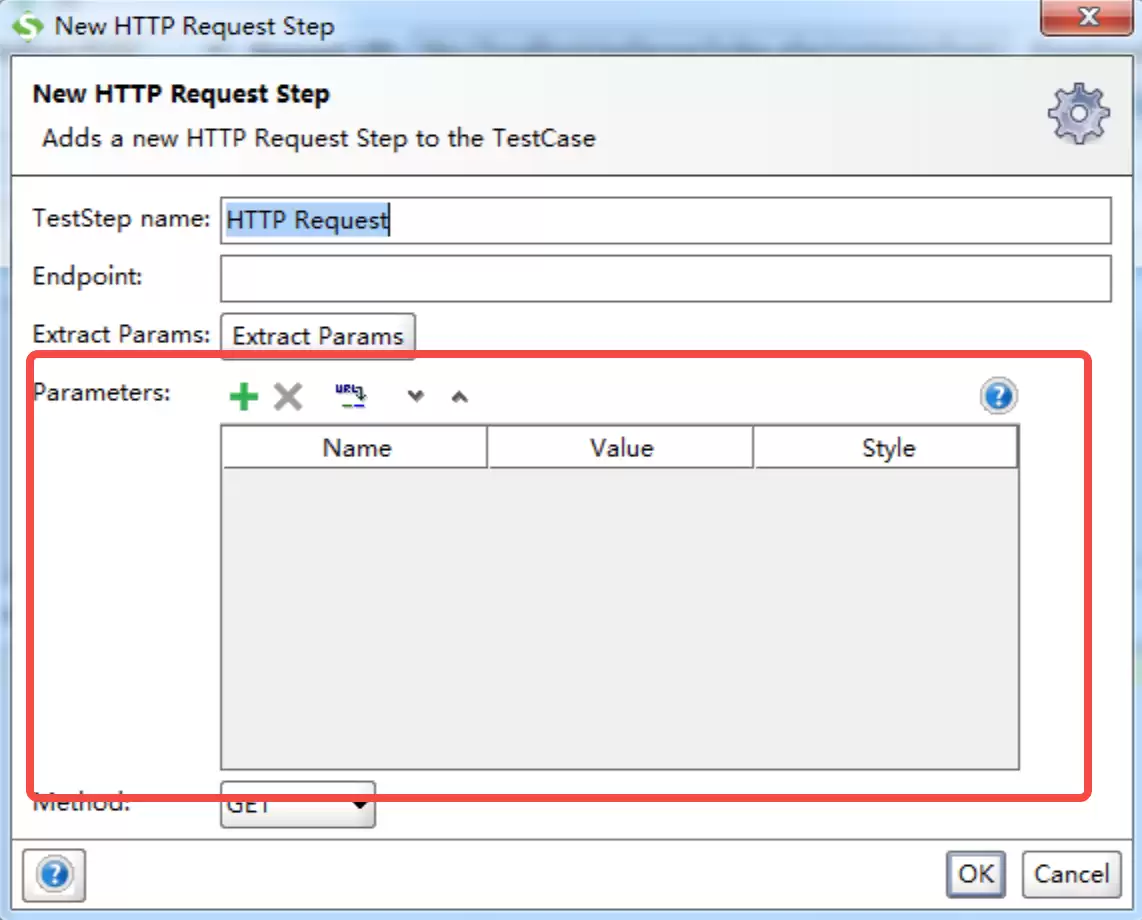Screen dimensions: 1142x920
Task: Select the Value column header
Action: tap(621, 447)
